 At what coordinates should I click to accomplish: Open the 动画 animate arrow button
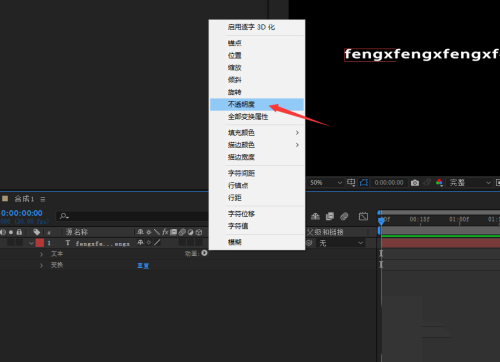204,253
